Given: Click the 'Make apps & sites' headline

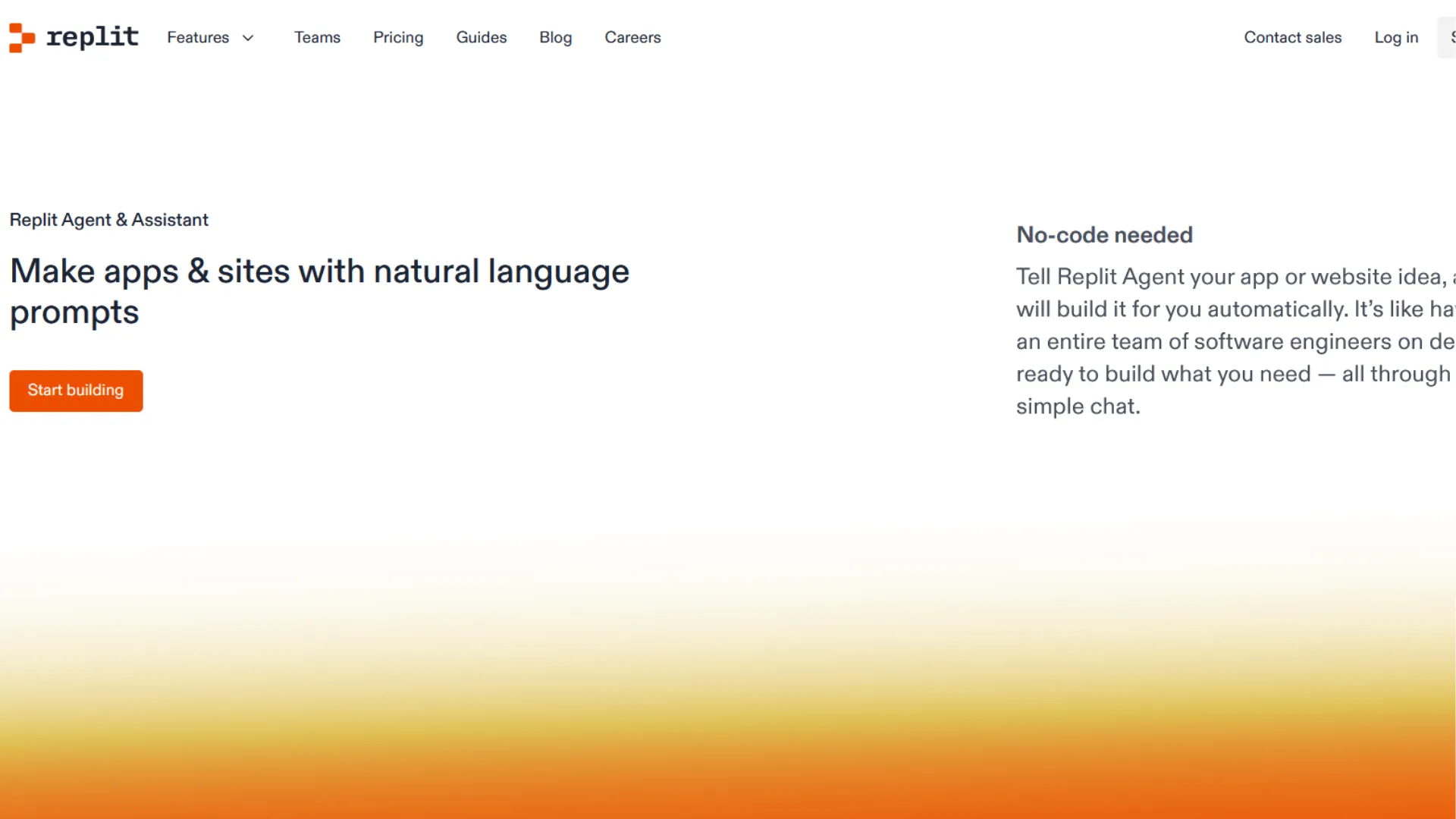Looking at the screenshot, I should tap(319, 271).
